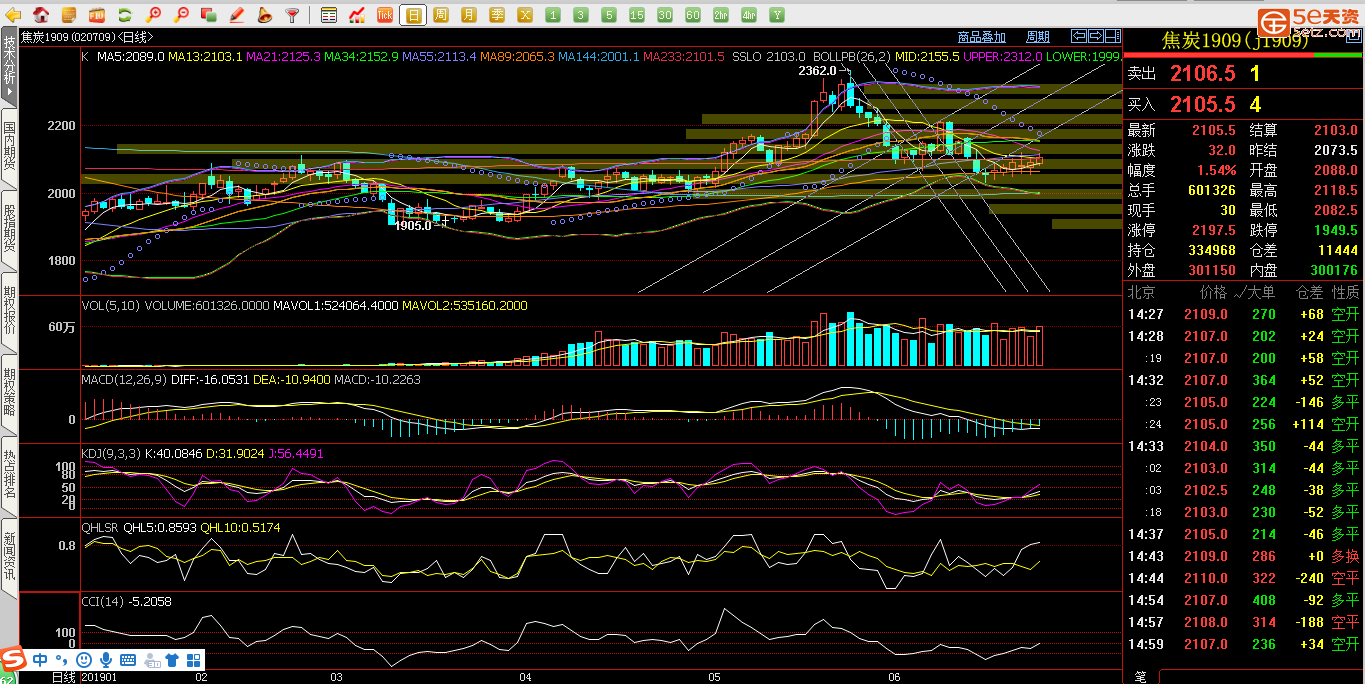Refresh data with the green arrows icon
This screenshot has height=684, width=1365.
tap(125, 15)
